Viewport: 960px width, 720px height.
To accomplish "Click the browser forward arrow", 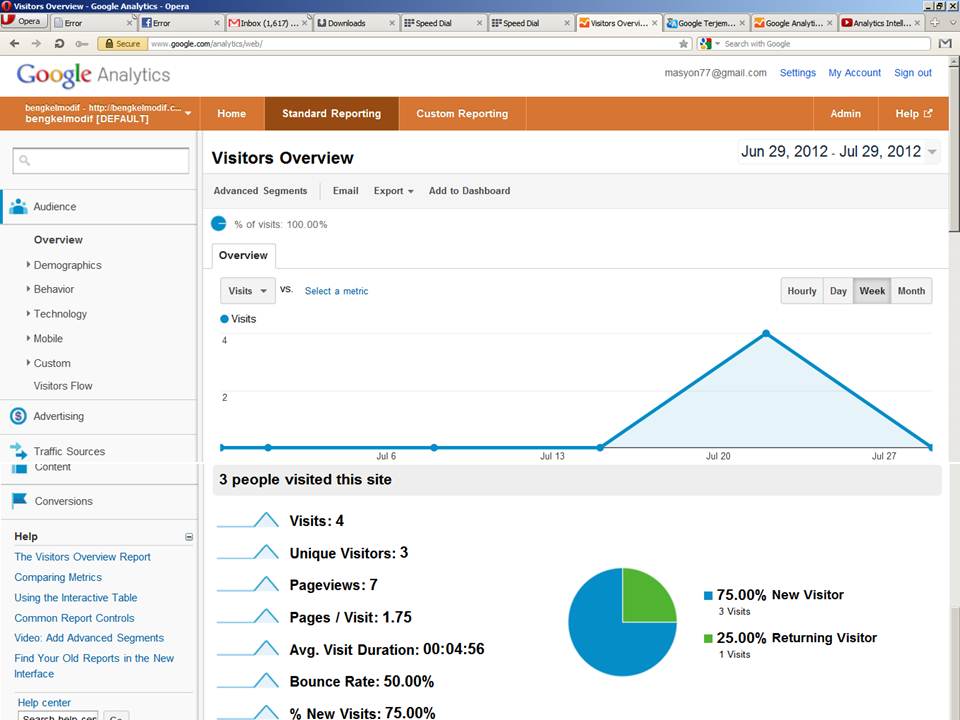I will [36, 43].
